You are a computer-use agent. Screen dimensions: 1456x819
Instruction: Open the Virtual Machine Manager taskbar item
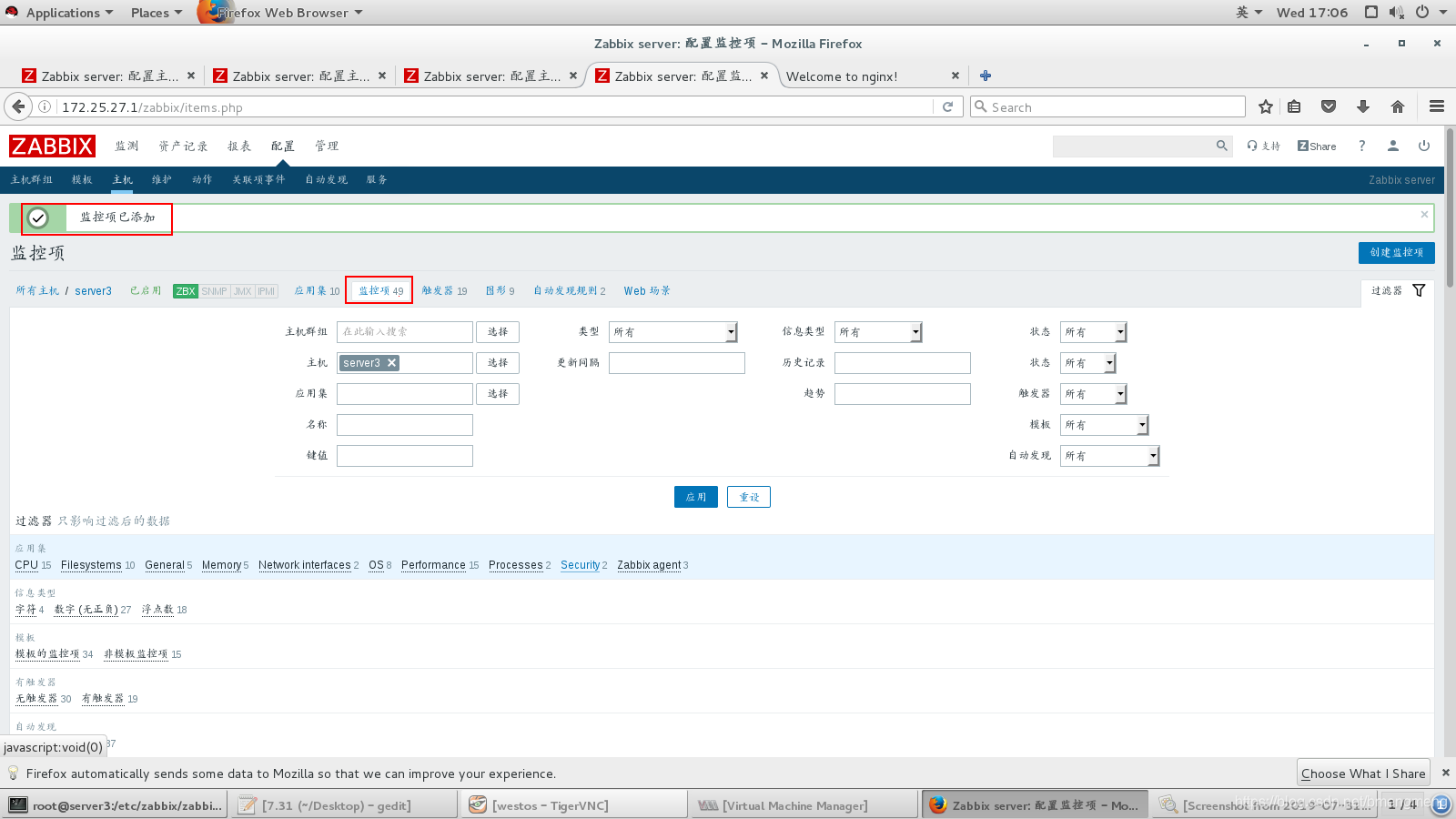[803, 805]
